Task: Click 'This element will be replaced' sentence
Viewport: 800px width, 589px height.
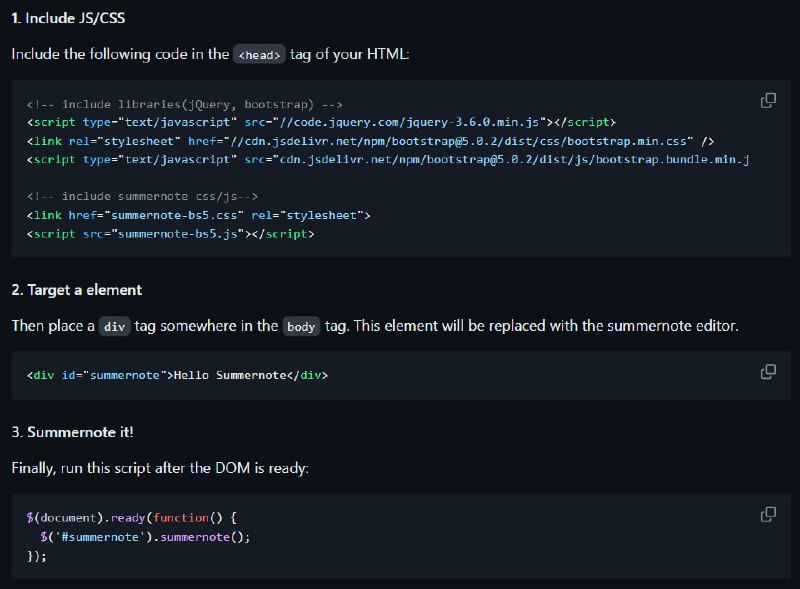Action: click(546, 326)
